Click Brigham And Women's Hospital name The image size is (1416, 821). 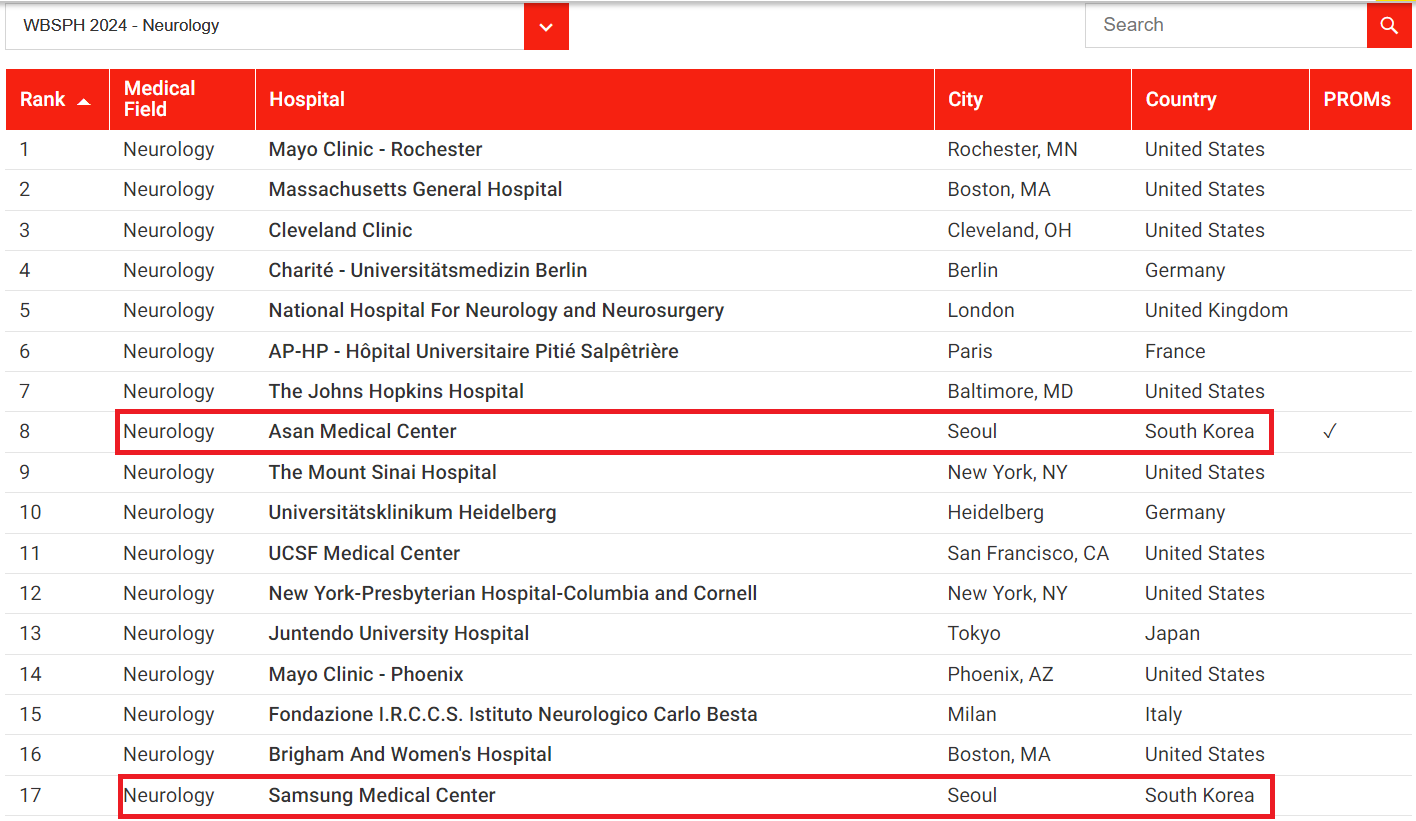410,754
